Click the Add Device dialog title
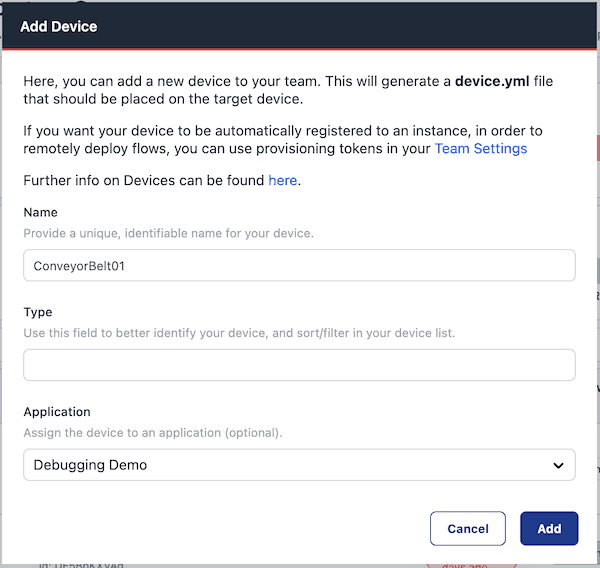This screenshot has width=600, height=568. [59, 26]
